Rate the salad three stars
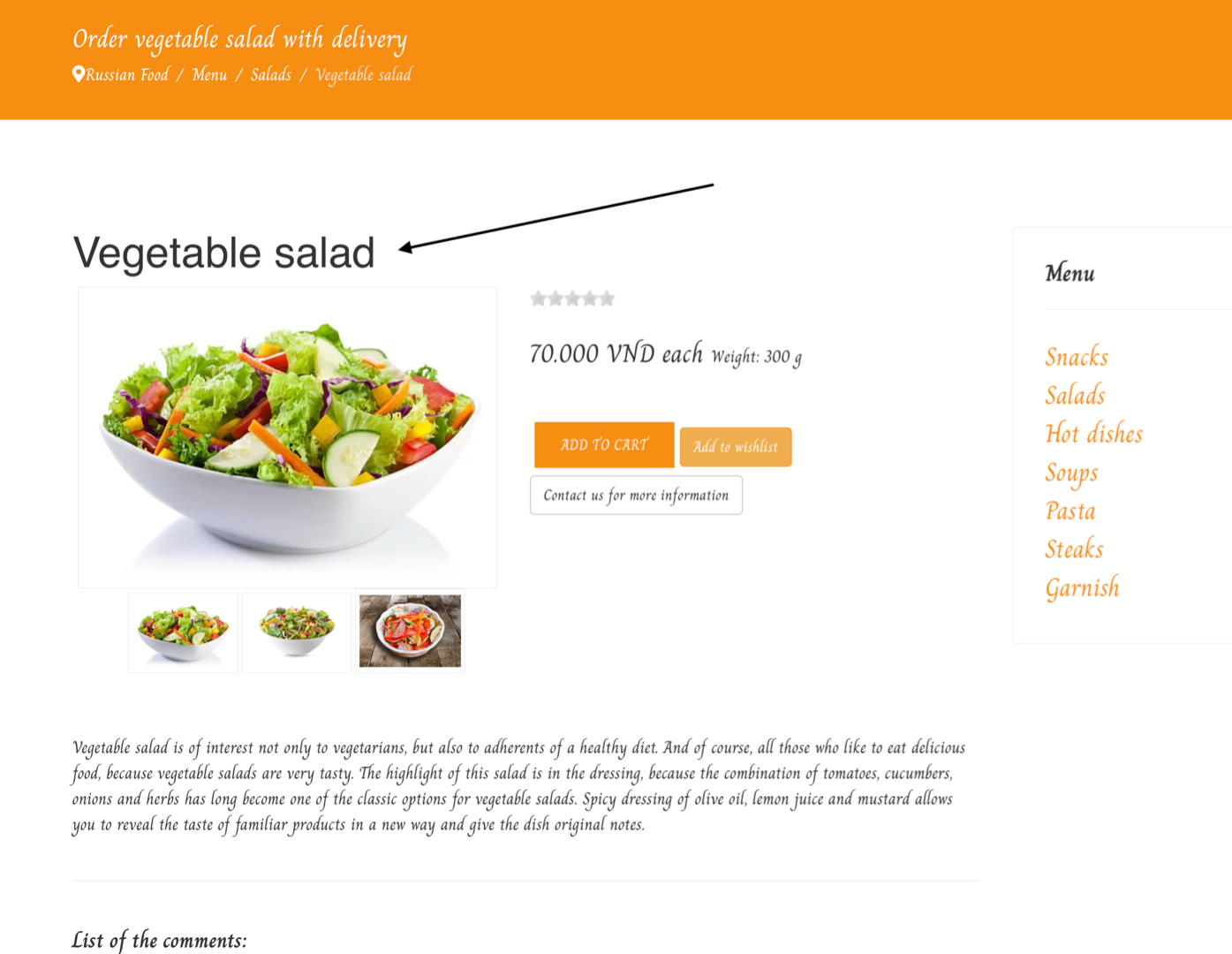The image size is (1232, 954). coord(572,299)
